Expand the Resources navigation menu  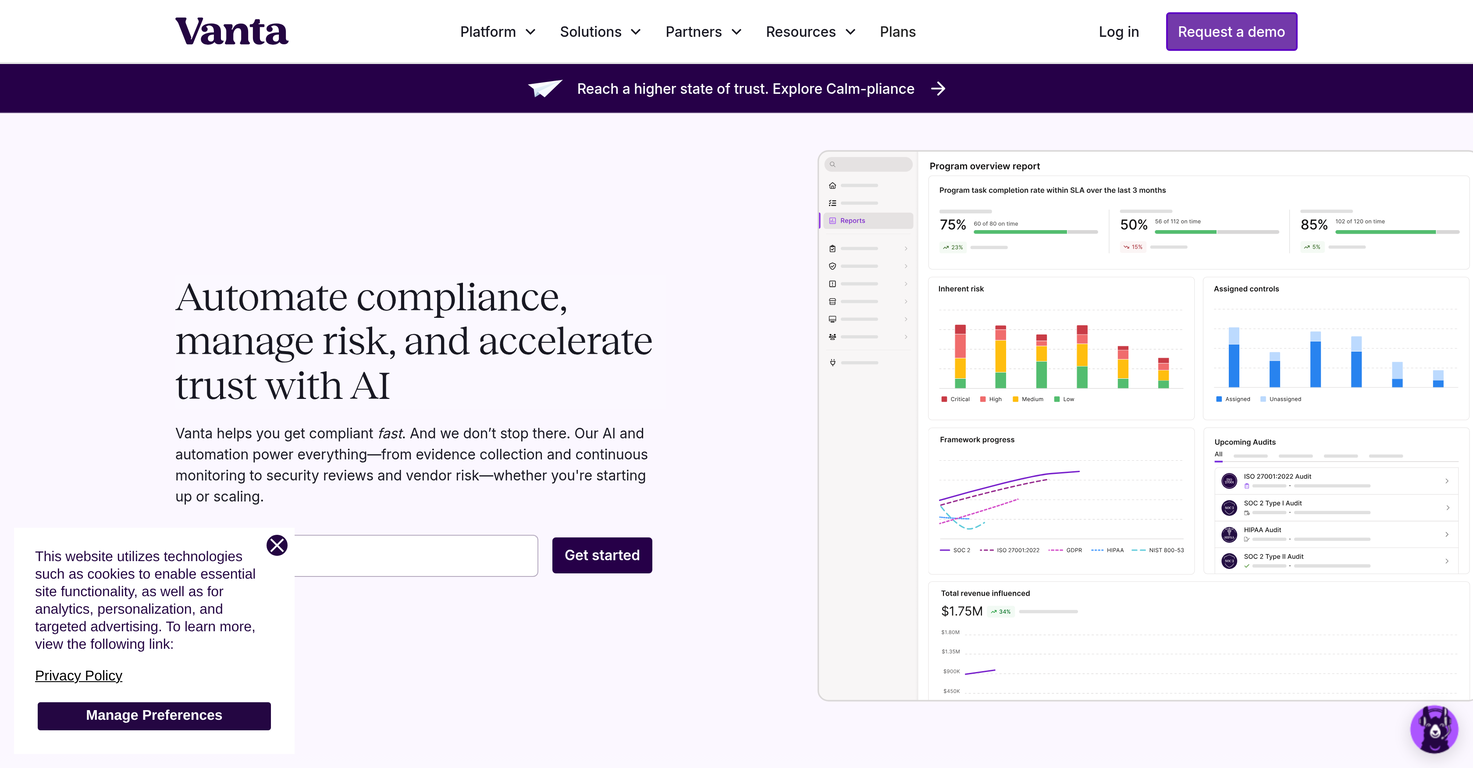point(810,31)
